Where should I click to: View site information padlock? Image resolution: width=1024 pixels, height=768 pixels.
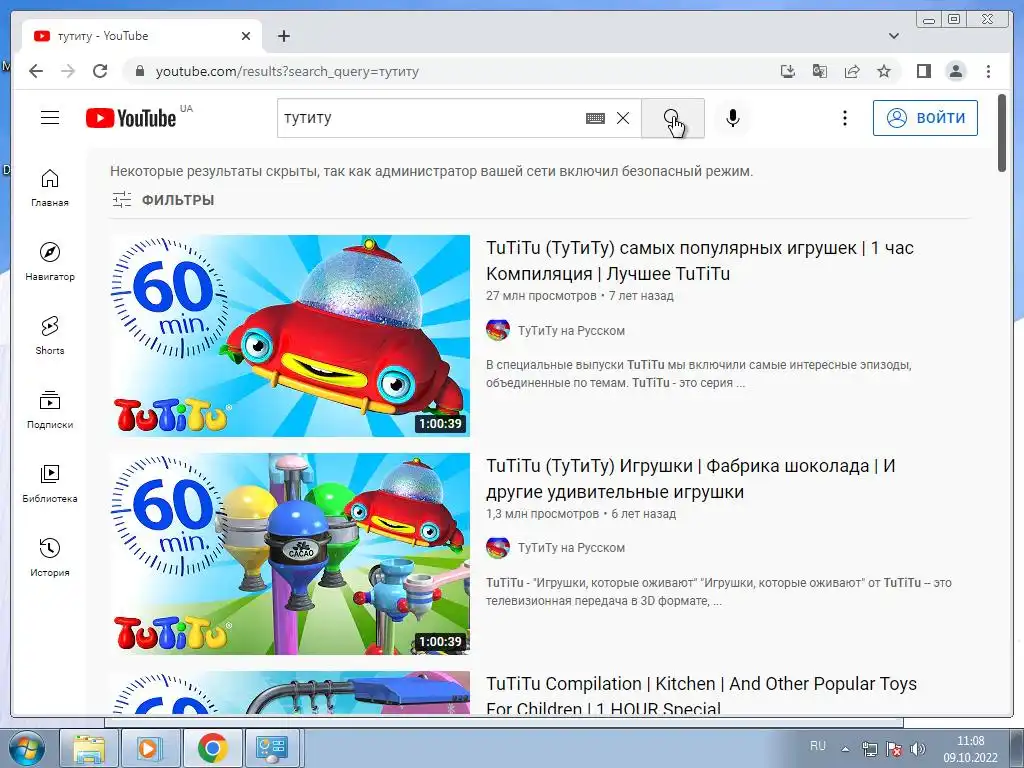pos(140,71)
